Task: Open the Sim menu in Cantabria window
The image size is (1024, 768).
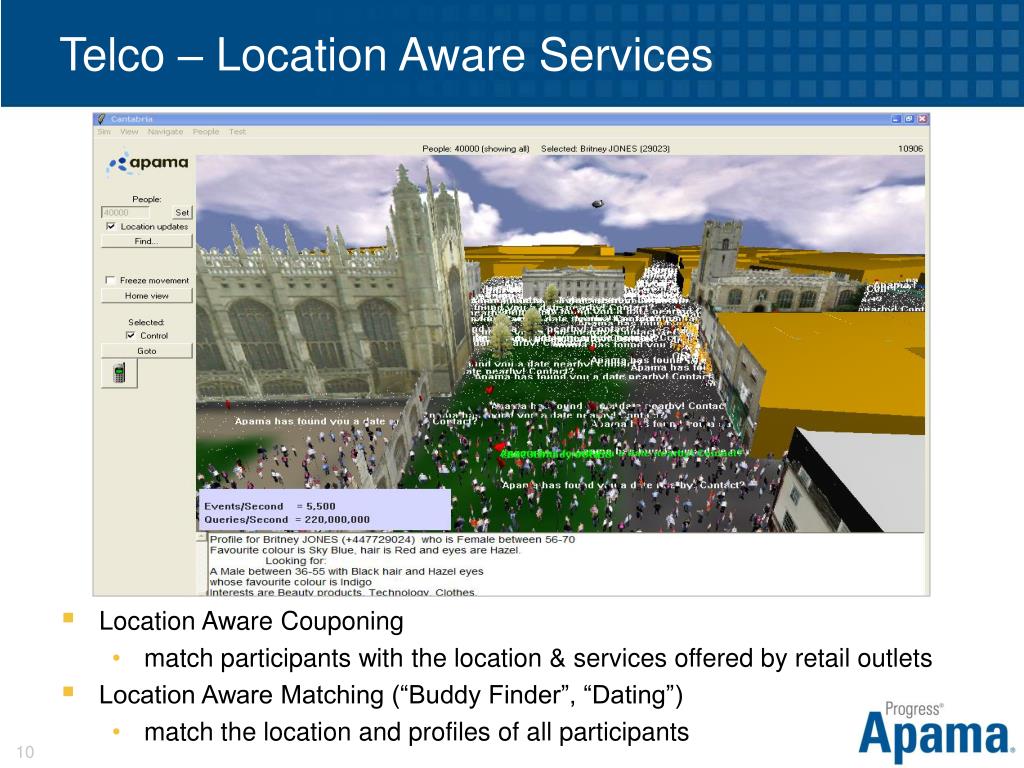Action: [104, 132]
